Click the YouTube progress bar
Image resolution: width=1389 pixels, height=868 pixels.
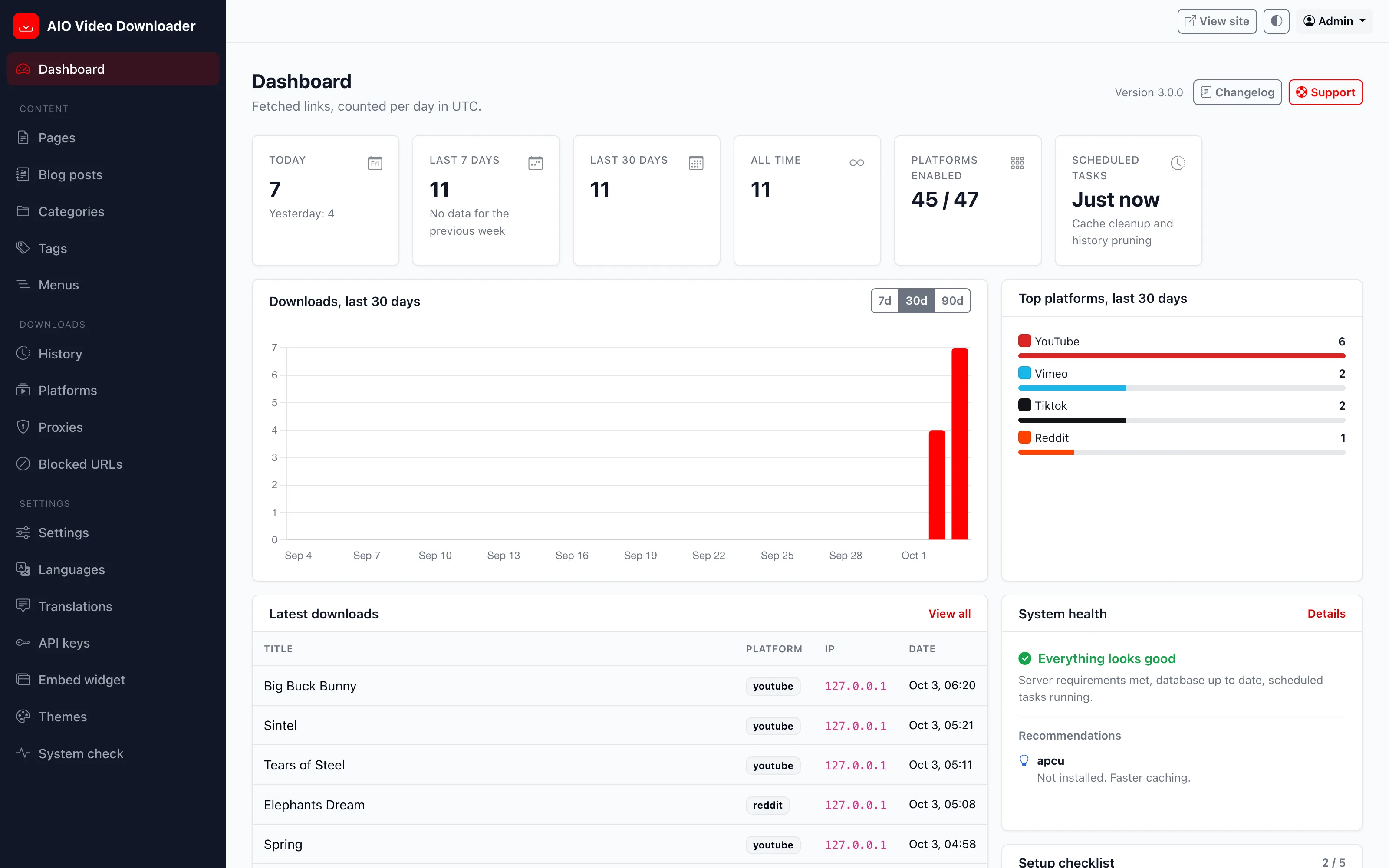tap(1182, 356)
